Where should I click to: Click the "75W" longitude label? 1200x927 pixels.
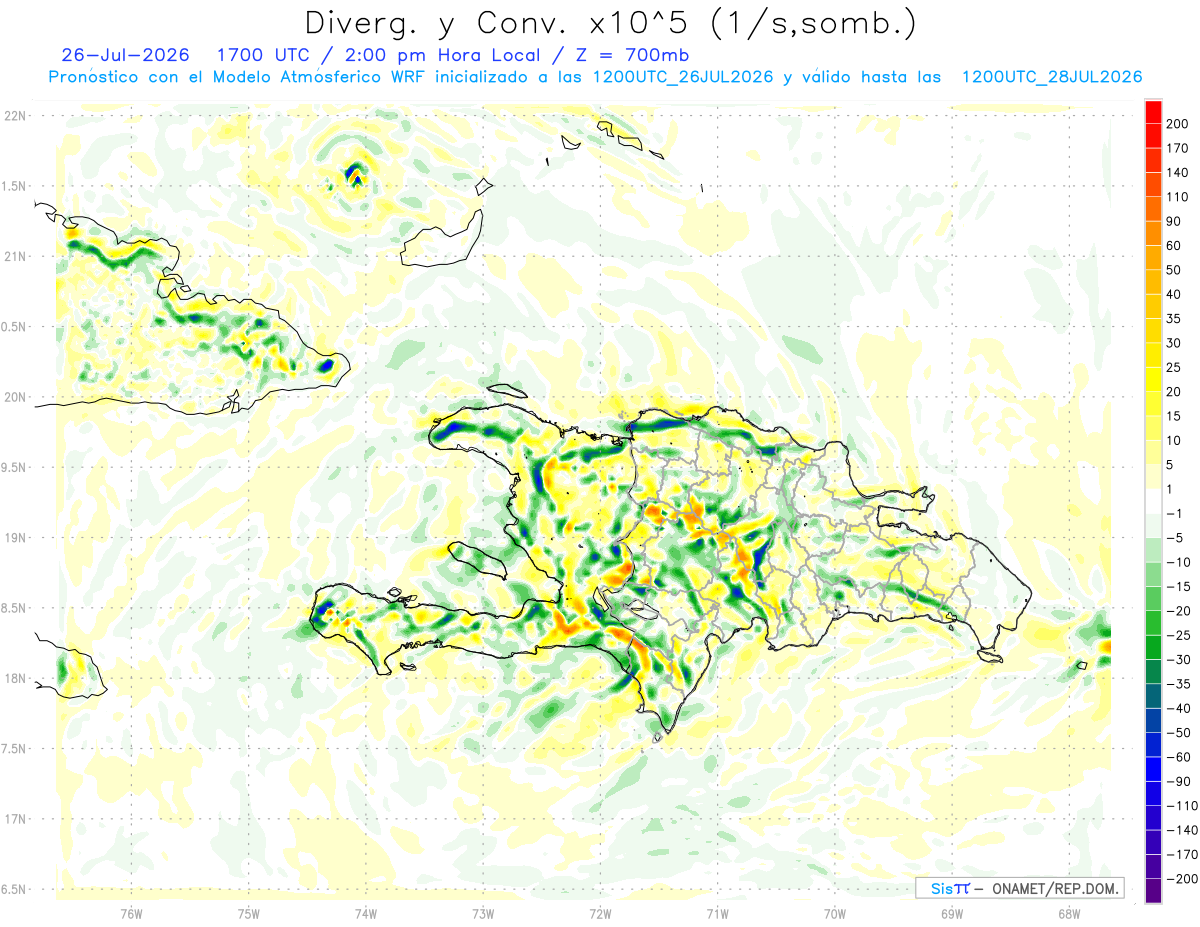pyautogui.click(x=248, y=913)
